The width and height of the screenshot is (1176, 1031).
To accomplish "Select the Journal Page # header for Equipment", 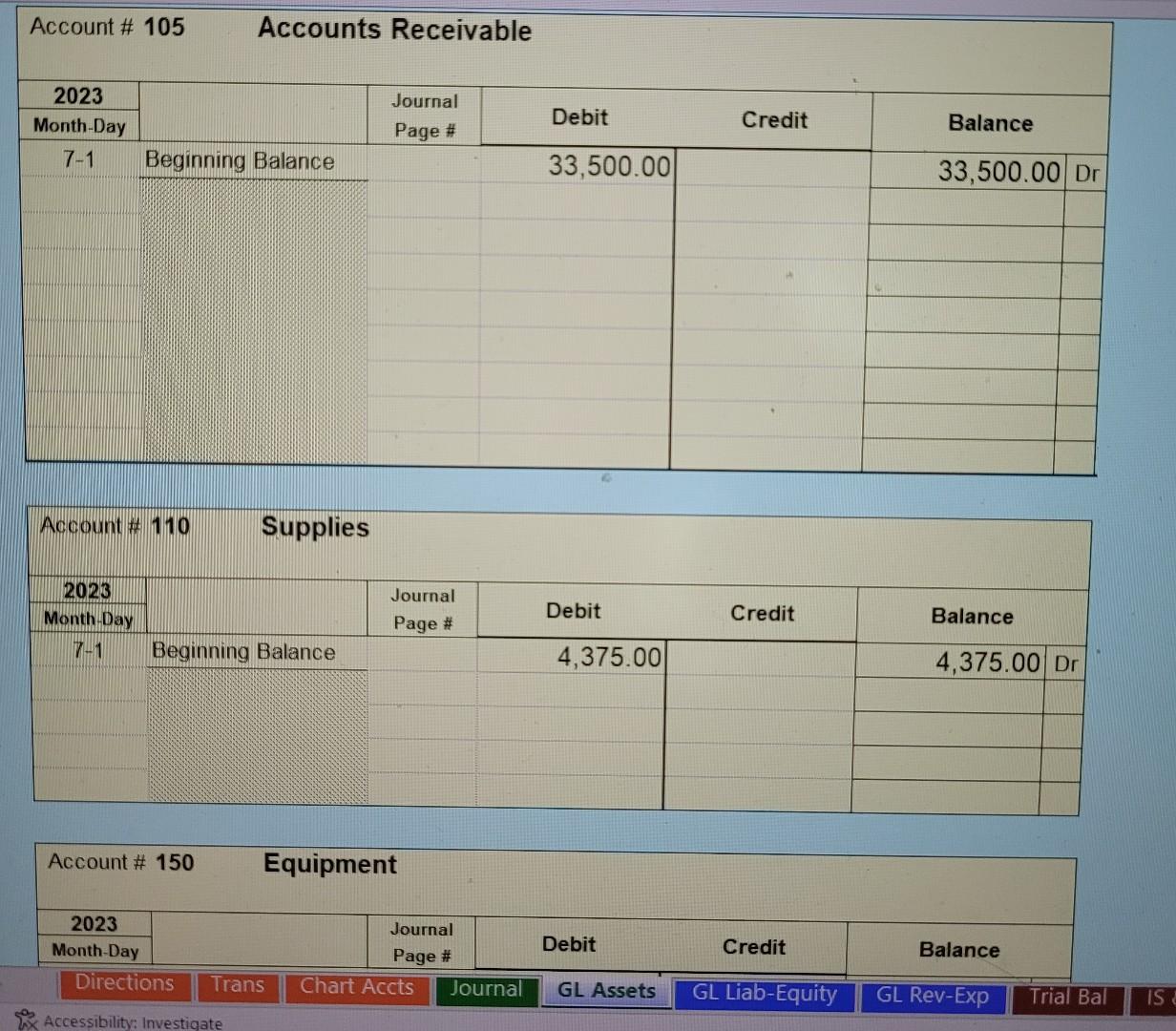I will [x=421, y=942].
